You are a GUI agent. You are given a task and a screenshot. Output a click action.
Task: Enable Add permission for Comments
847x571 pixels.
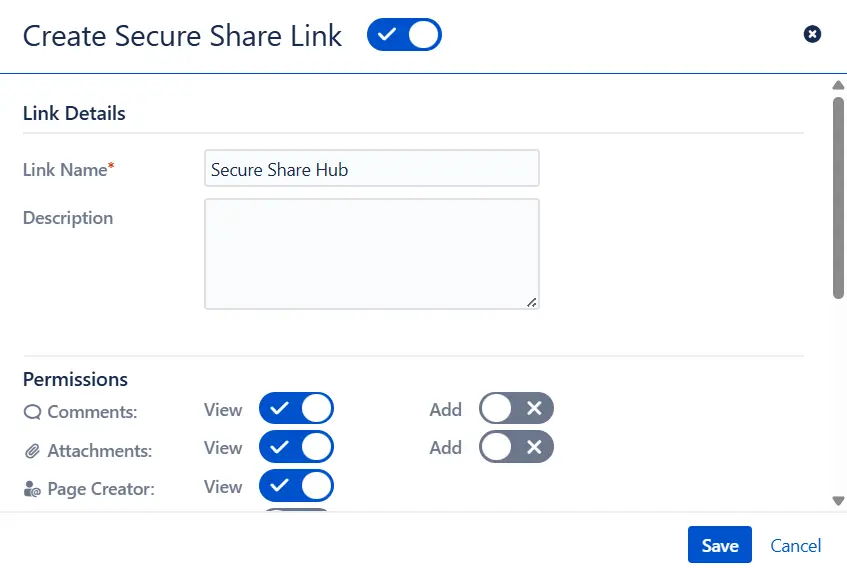pos(516,409)
